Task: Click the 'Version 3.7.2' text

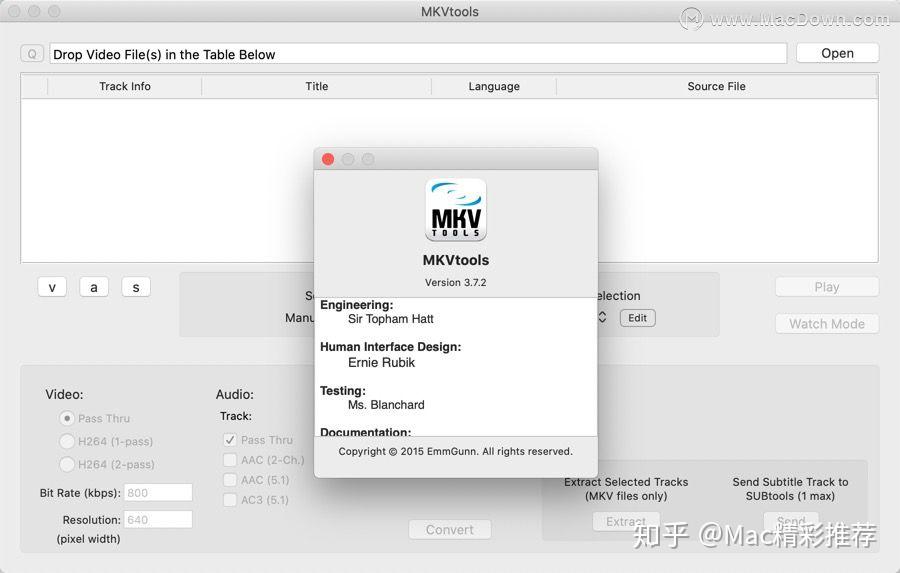Action: tap(456, 282)
